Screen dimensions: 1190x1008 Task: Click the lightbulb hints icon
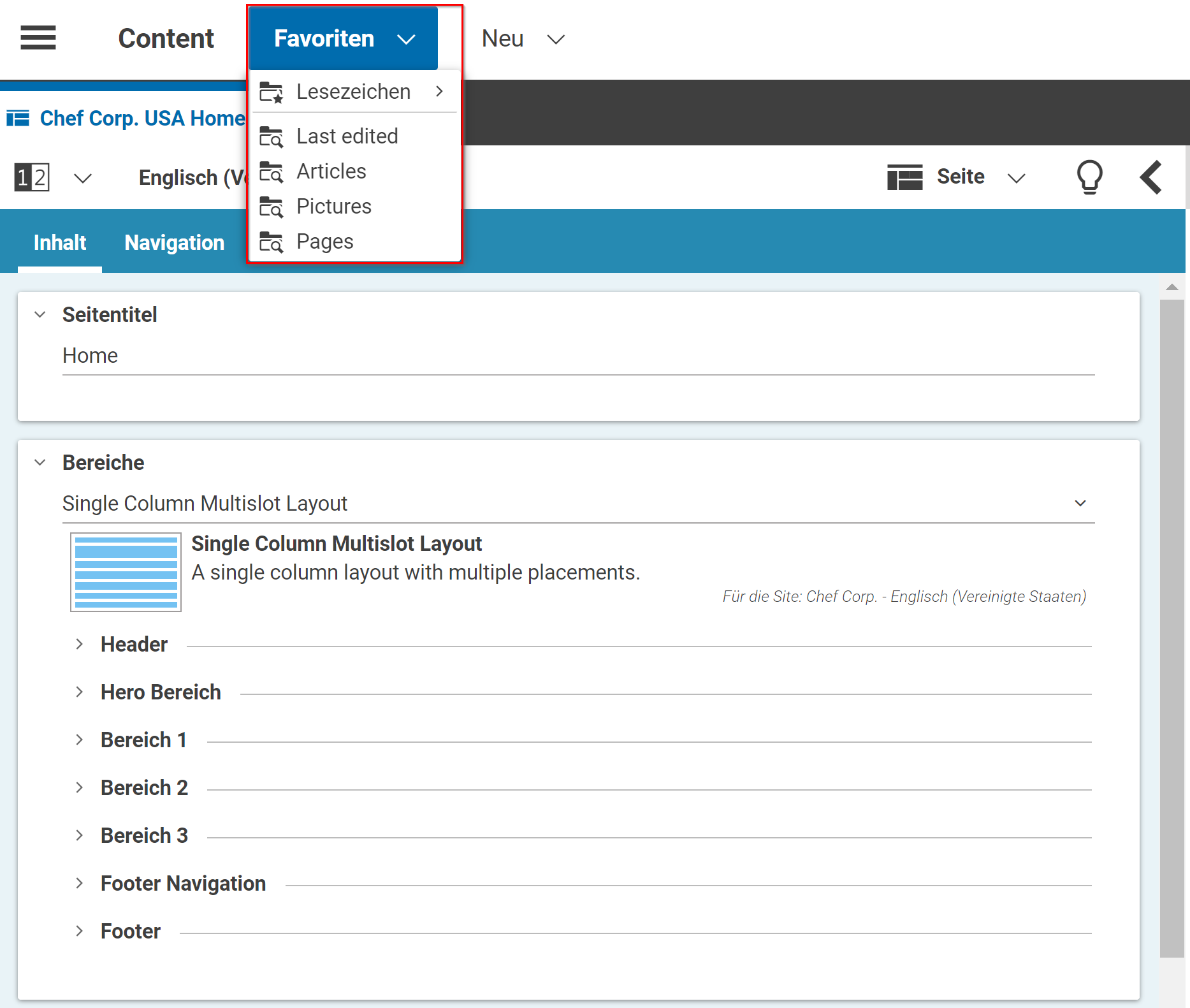1089,177
